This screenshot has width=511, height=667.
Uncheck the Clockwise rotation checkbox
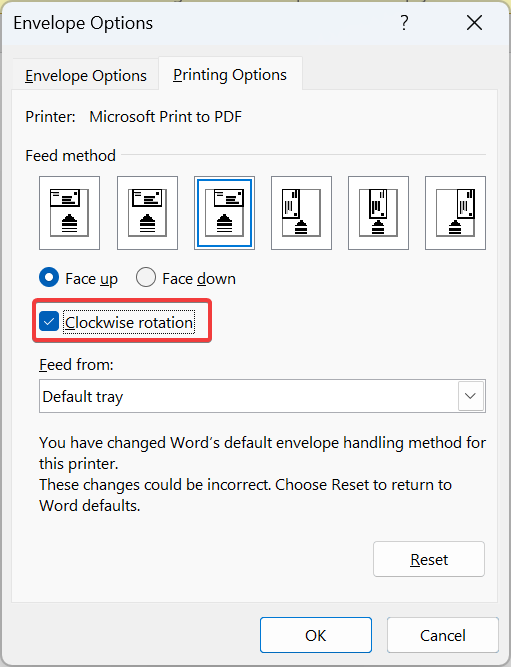(x=49, y=322)
